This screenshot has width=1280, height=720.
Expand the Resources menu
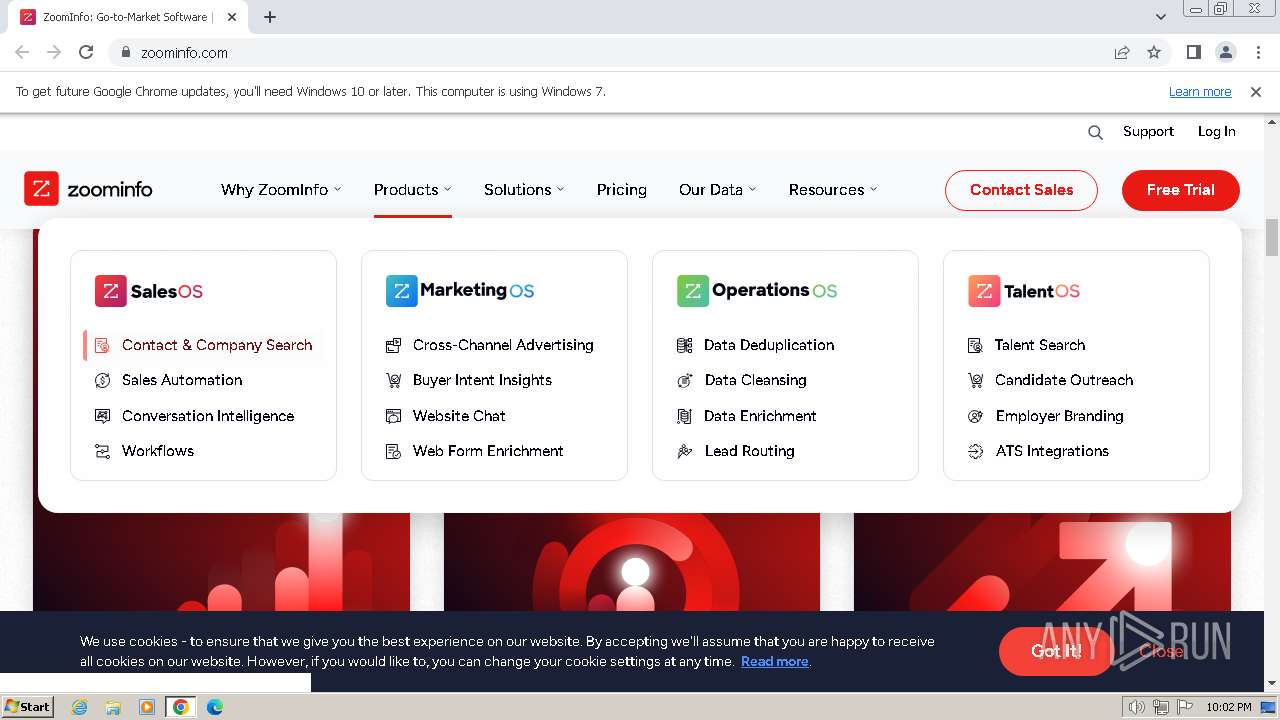coord(833,189)
